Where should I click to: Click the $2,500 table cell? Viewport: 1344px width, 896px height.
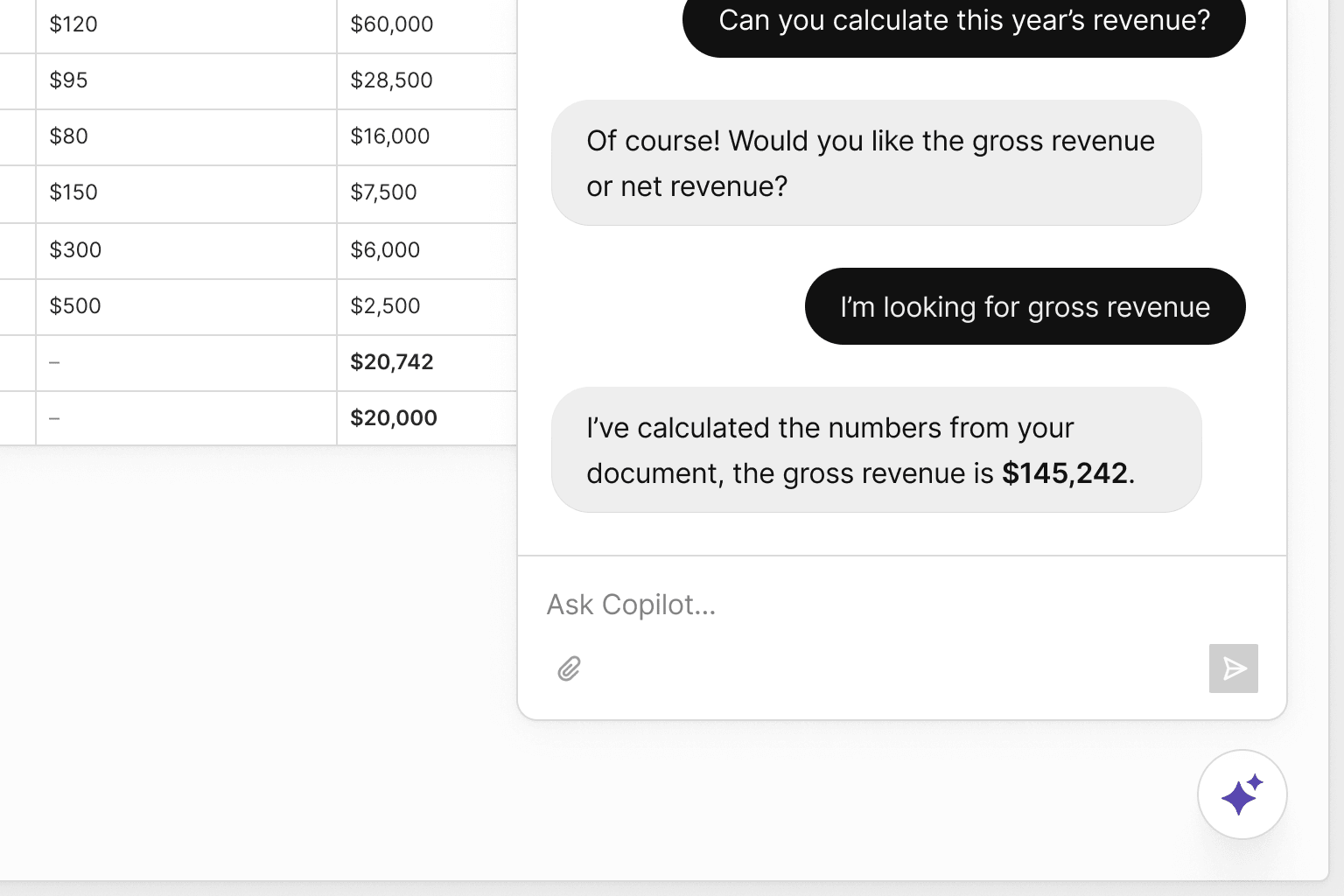coord(386,305)
